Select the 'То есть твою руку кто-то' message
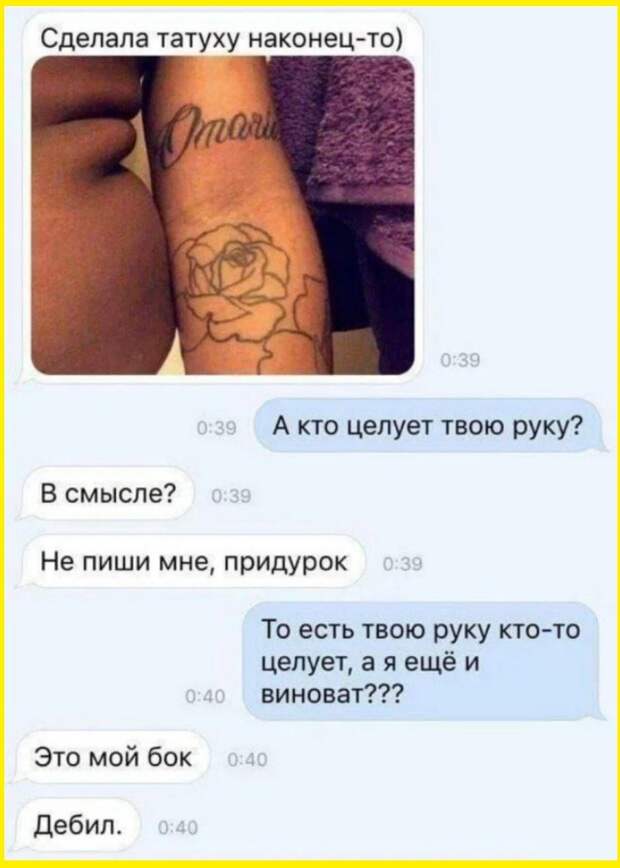620x868 pixels. (x=421, y=662)
